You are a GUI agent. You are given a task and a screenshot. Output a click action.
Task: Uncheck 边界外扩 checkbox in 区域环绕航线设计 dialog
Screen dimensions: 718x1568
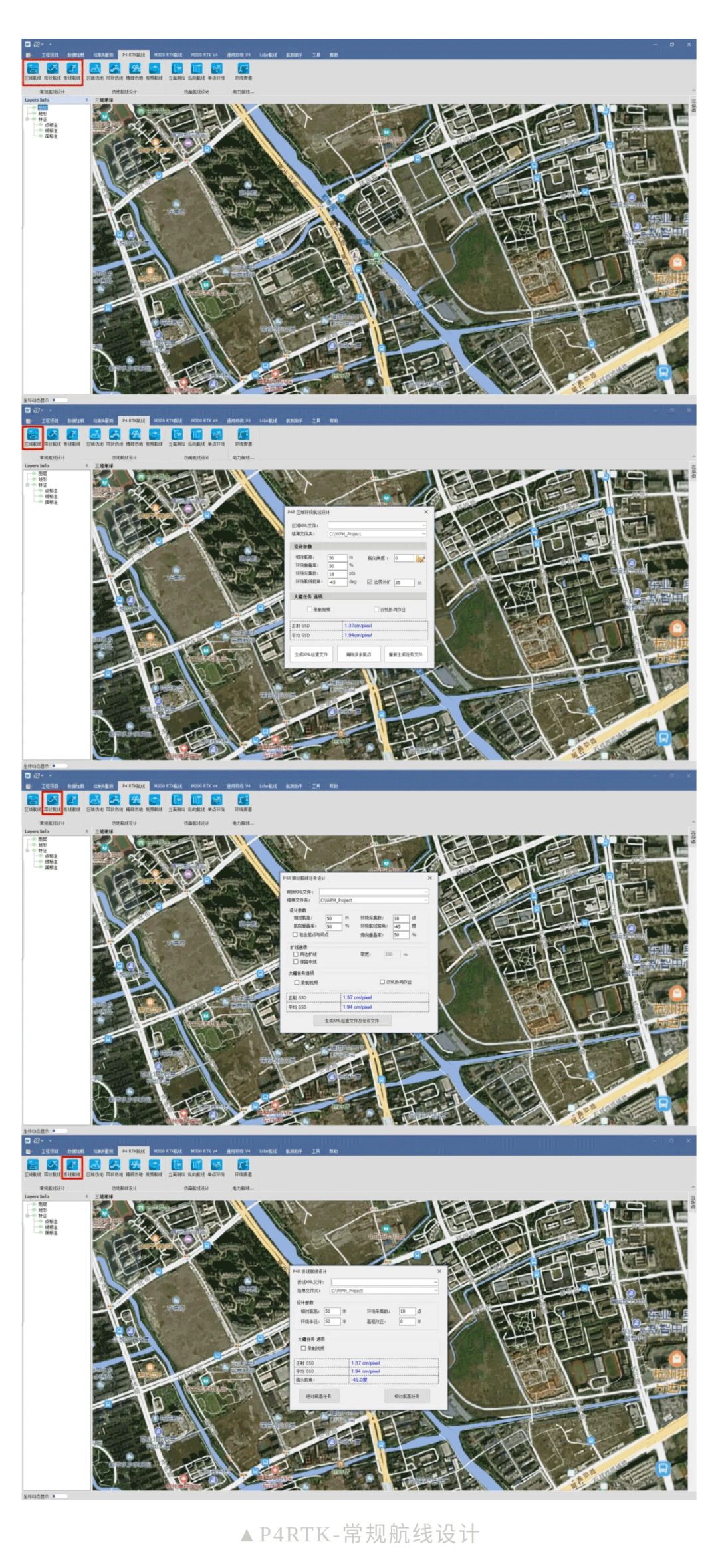coord(370,582)
